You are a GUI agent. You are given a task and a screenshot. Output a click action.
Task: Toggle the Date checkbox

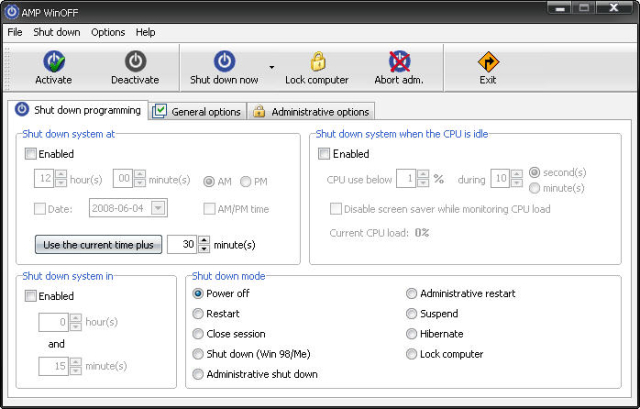[x=40, y=209]
